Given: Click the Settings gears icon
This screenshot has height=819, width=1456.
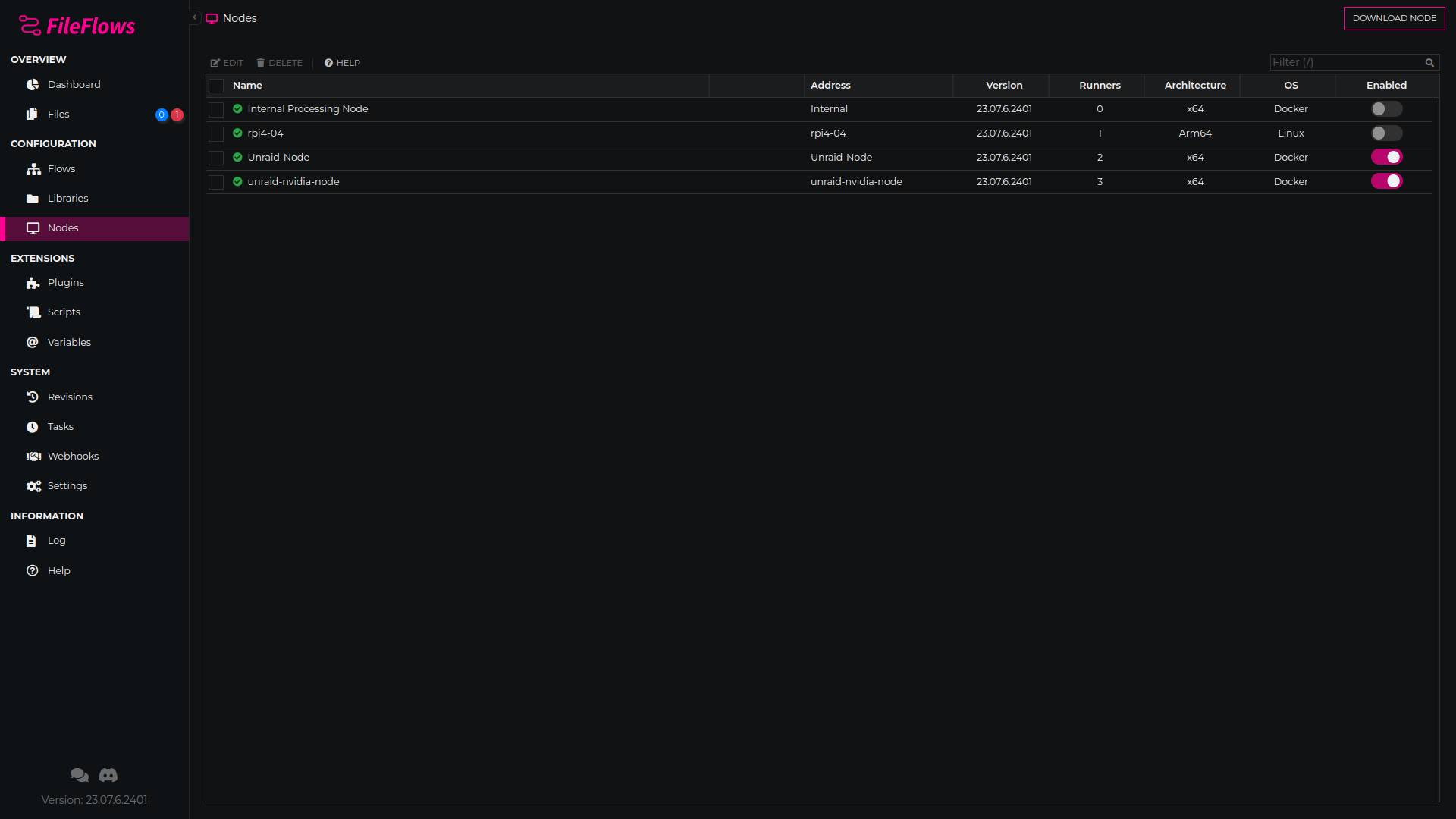Looking at the screenshot, I should [x=33, y=486].
